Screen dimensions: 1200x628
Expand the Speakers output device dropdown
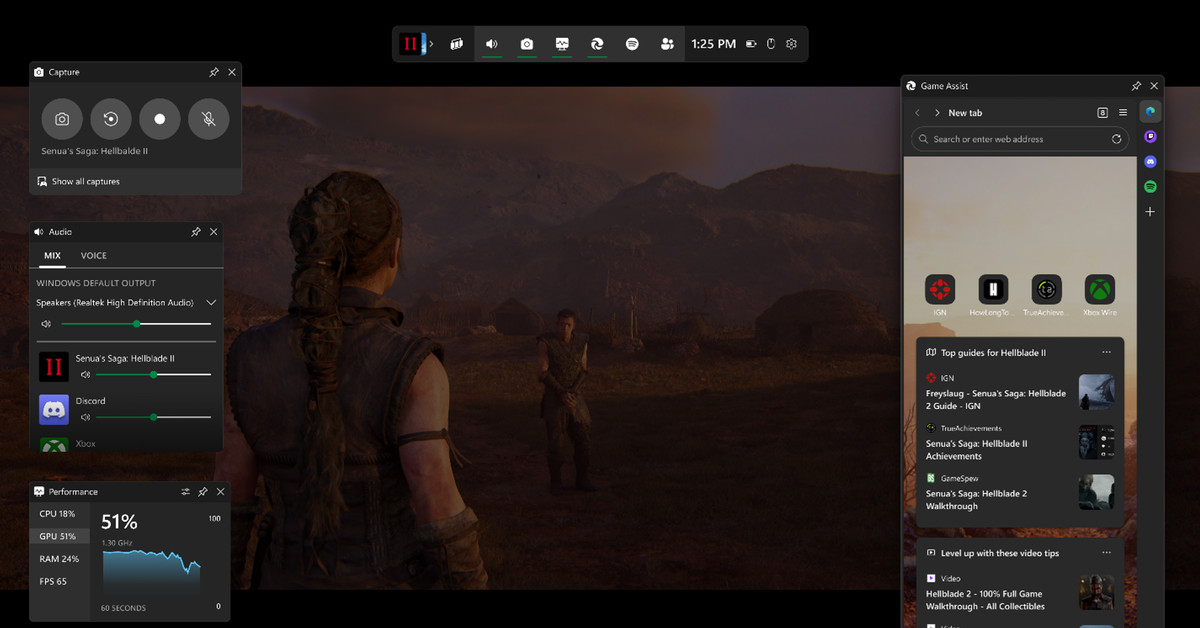pyautogui.click(x=211, y=302)
